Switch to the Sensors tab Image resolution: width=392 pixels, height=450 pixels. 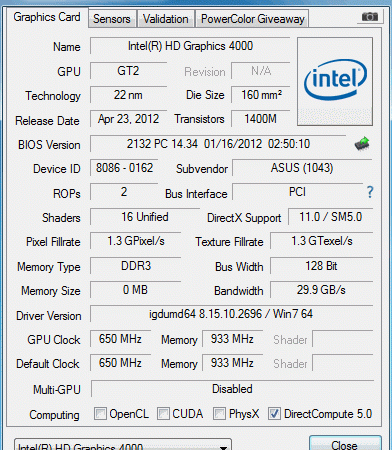coord(112,19)
